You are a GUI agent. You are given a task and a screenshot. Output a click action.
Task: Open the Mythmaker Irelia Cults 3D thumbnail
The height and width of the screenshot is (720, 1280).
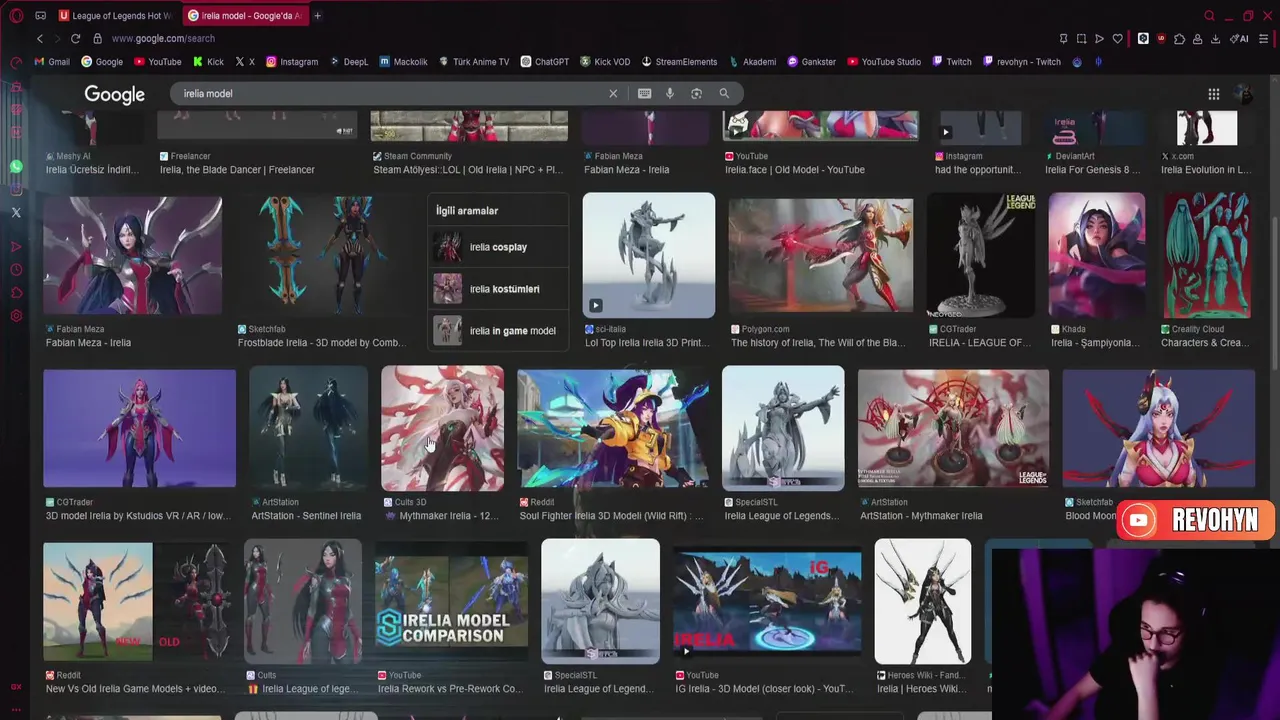click(443, 429)
